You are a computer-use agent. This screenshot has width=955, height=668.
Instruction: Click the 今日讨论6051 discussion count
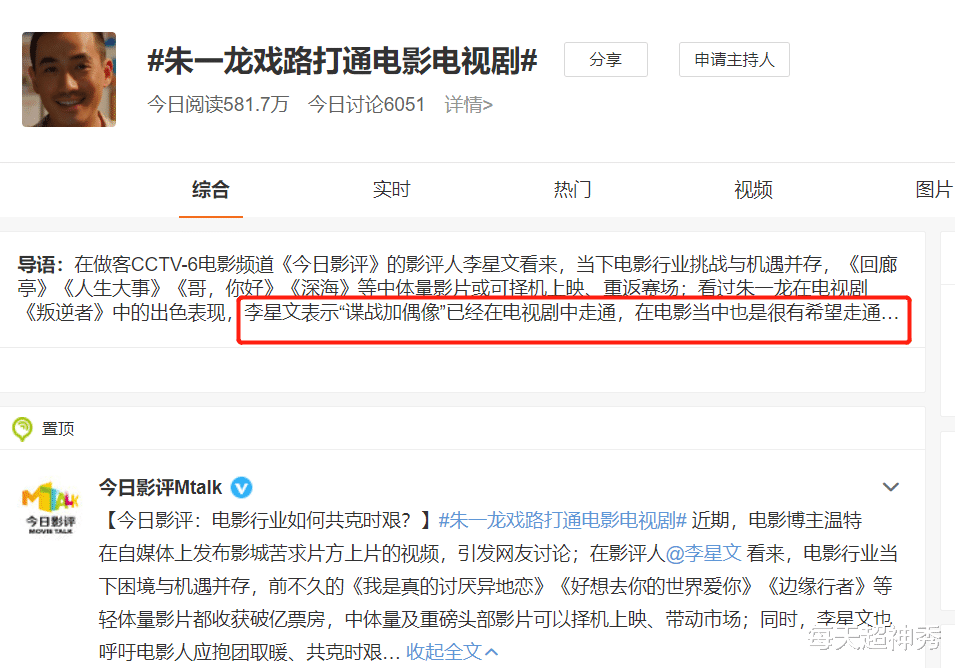point(366,105)
